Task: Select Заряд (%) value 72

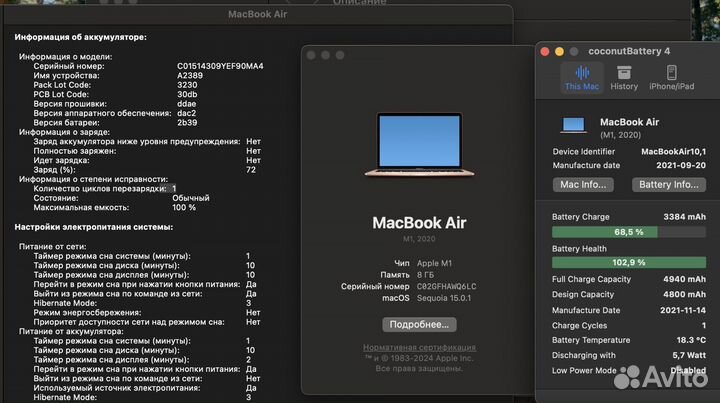Action: [251, 170]
